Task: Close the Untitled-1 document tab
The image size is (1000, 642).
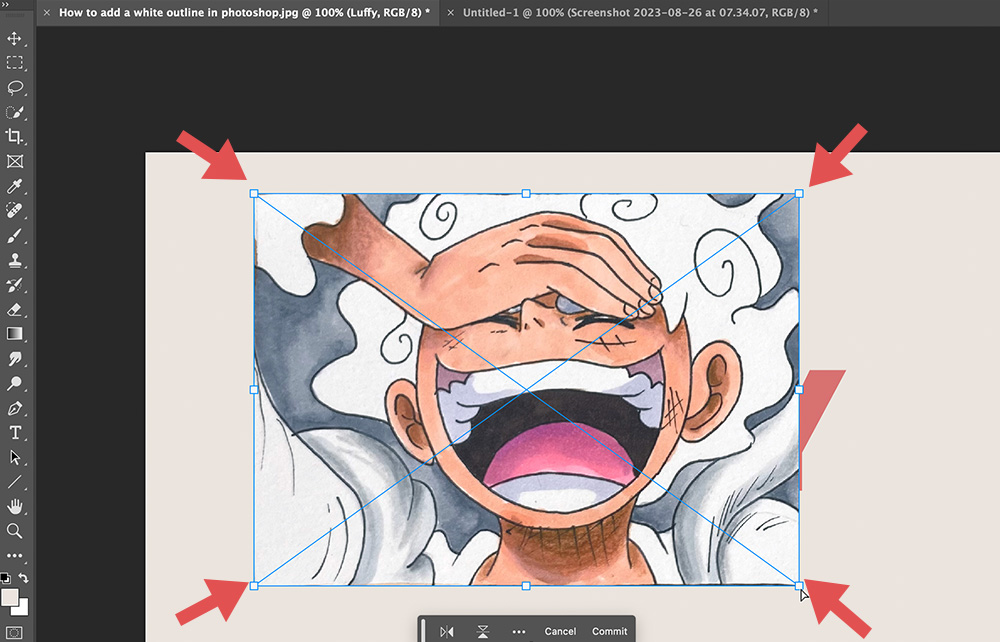Action: coord(450,12)
